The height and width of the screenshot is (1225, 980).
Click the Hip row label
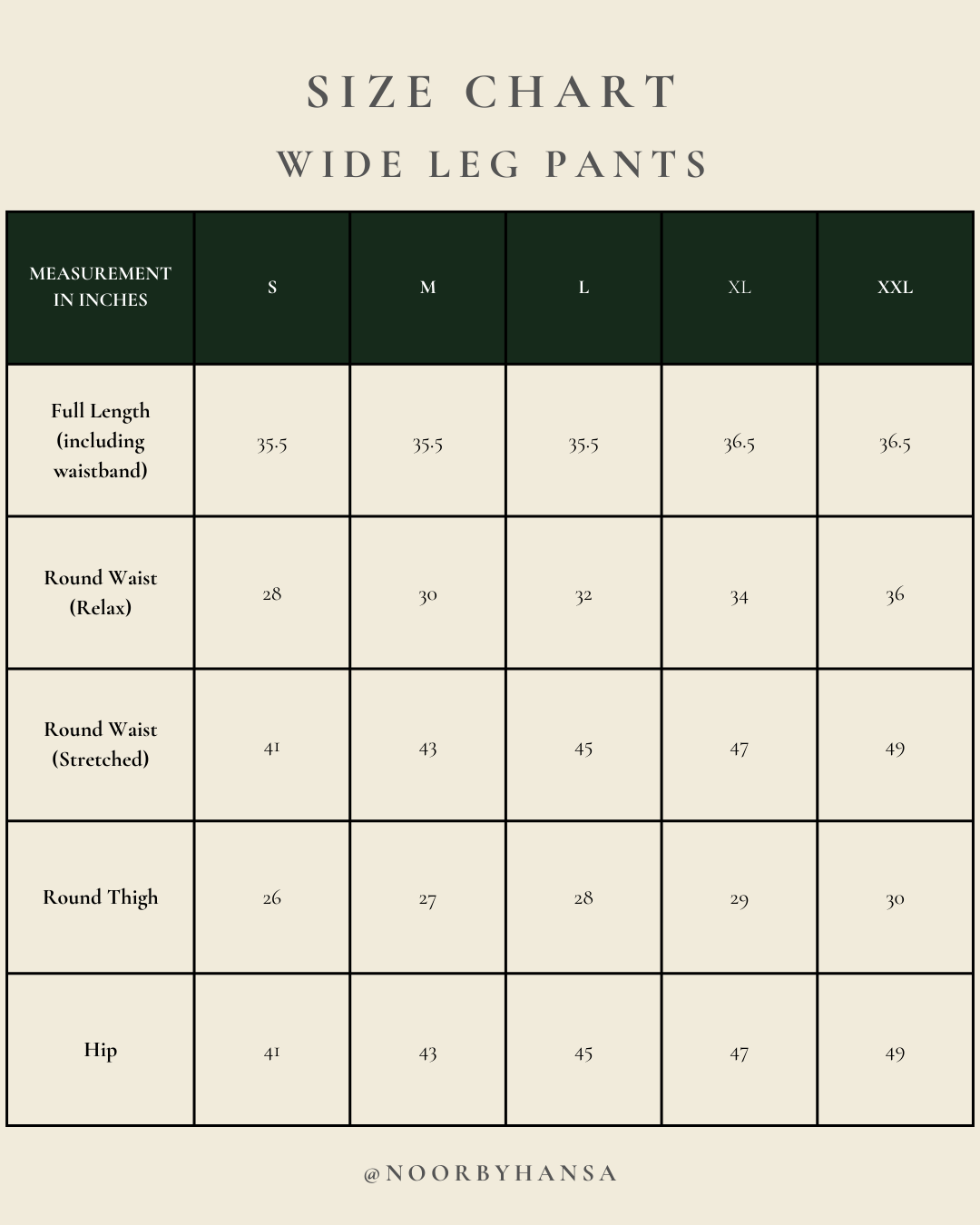pyautogui.click(x=101, y=1050)
